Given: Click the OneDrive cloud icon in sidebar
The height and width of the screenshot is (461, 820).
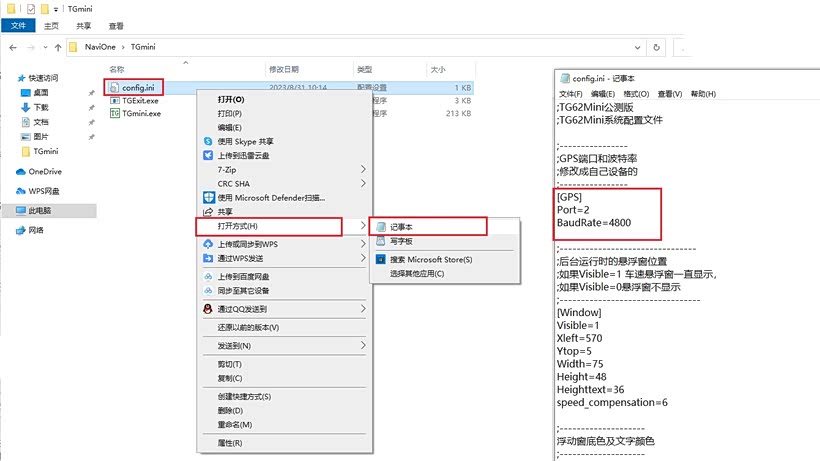Looking at the screenshot, I should click(x=21, y=172).
